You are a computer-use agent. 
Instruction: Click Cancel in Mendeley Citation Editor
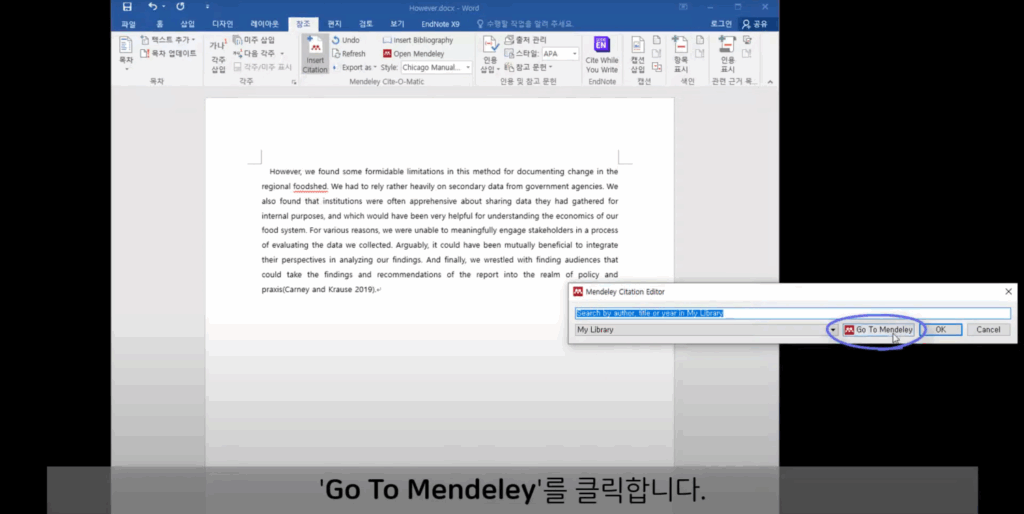988,330
